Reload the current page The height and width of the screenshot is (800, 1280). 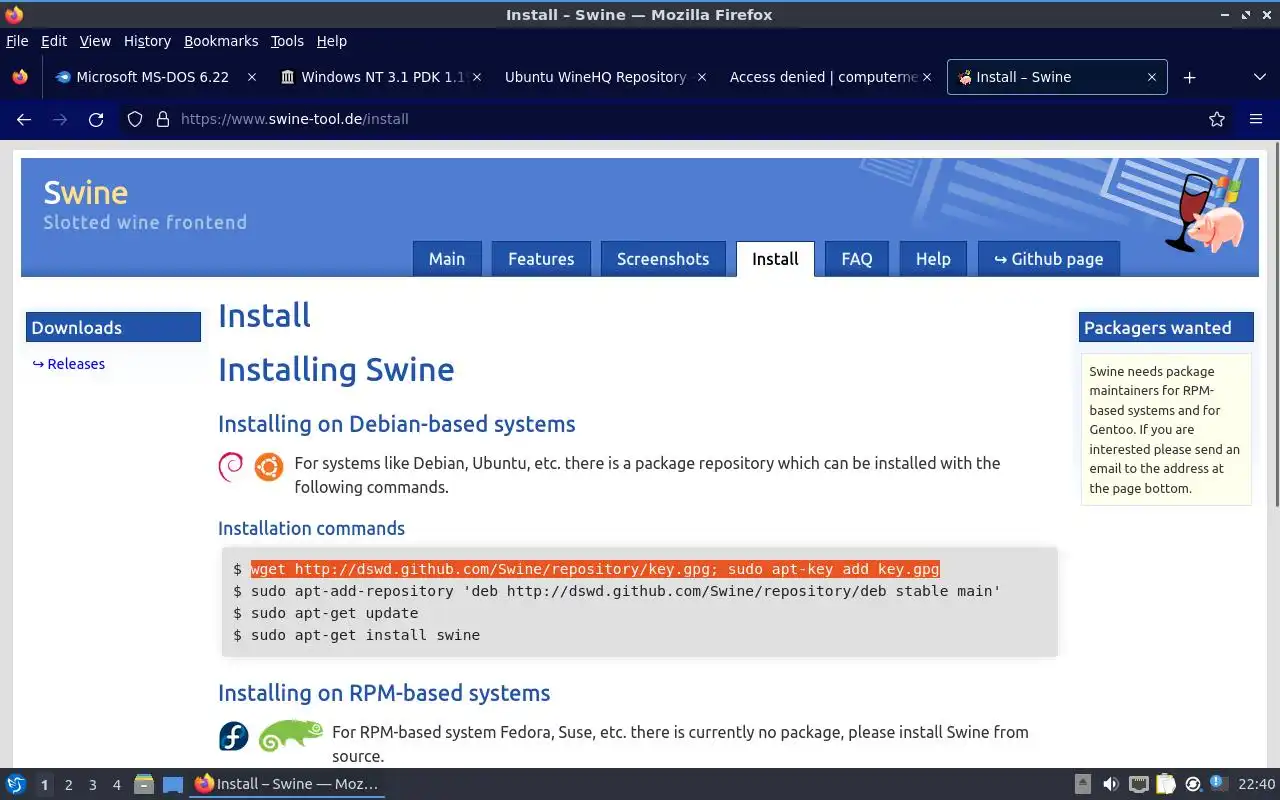96,119
